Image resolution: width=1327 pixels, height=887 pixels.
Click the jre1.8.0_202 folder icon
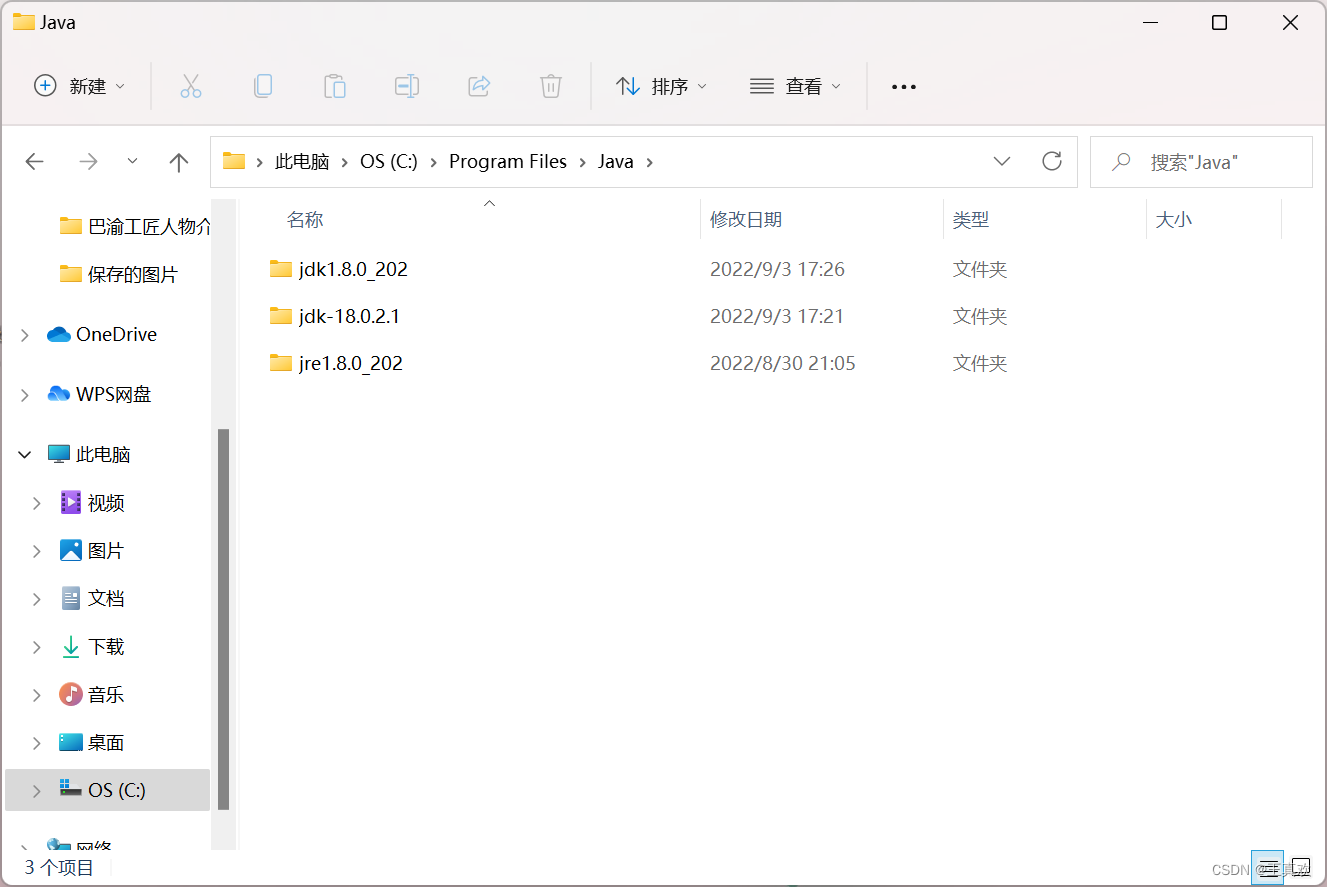pyautogui.click(x=281, y=363)
